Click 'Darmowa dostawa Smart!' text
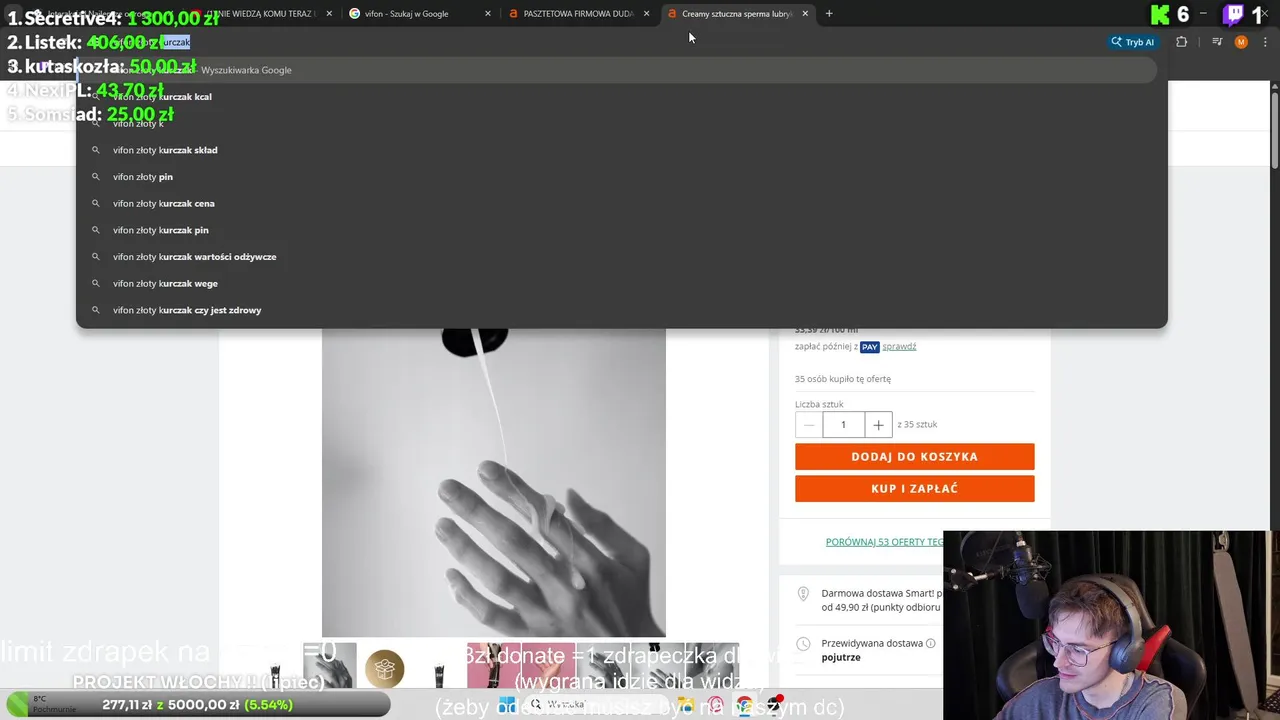 878,593
